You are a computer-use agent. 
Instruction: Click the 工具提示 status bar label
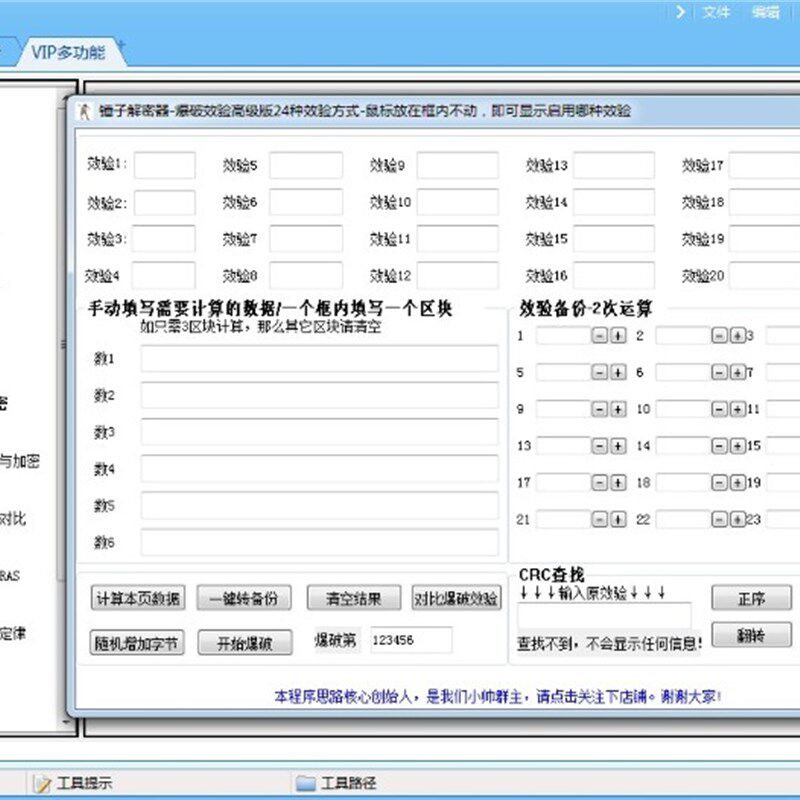(84, 783)
